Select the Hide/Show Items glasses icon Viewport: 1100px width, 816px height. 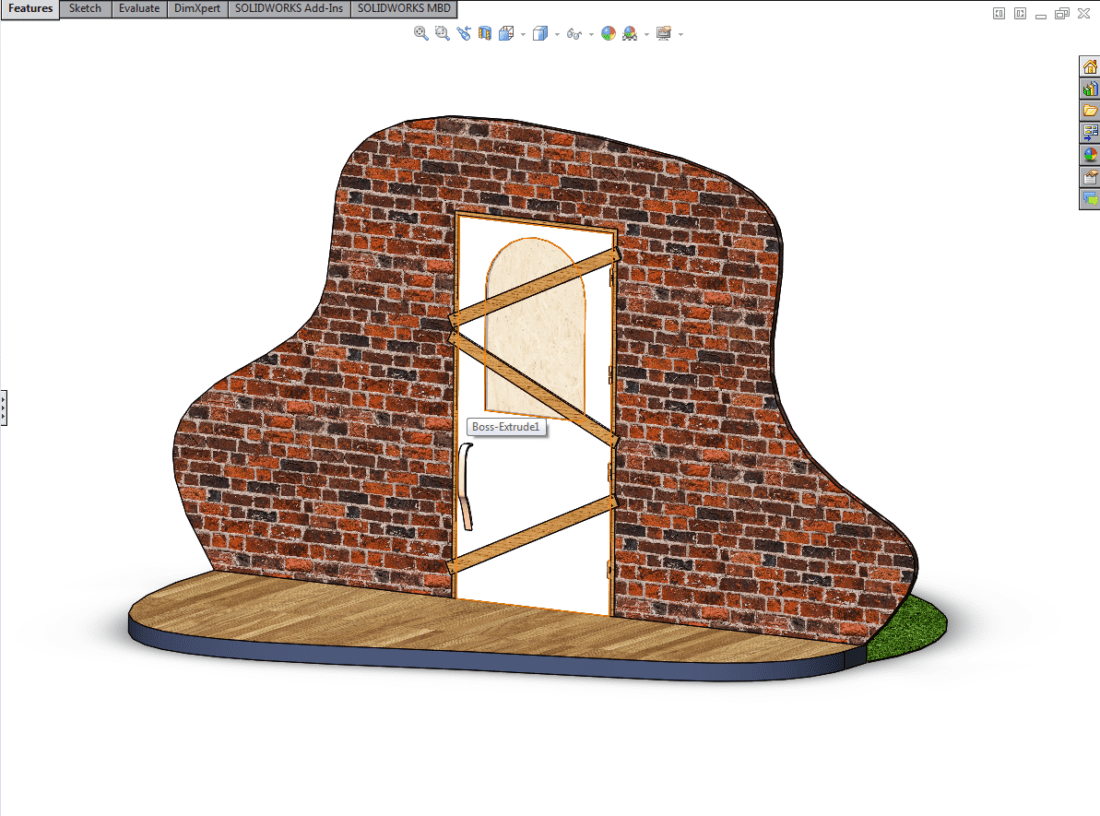pos(574,33)
